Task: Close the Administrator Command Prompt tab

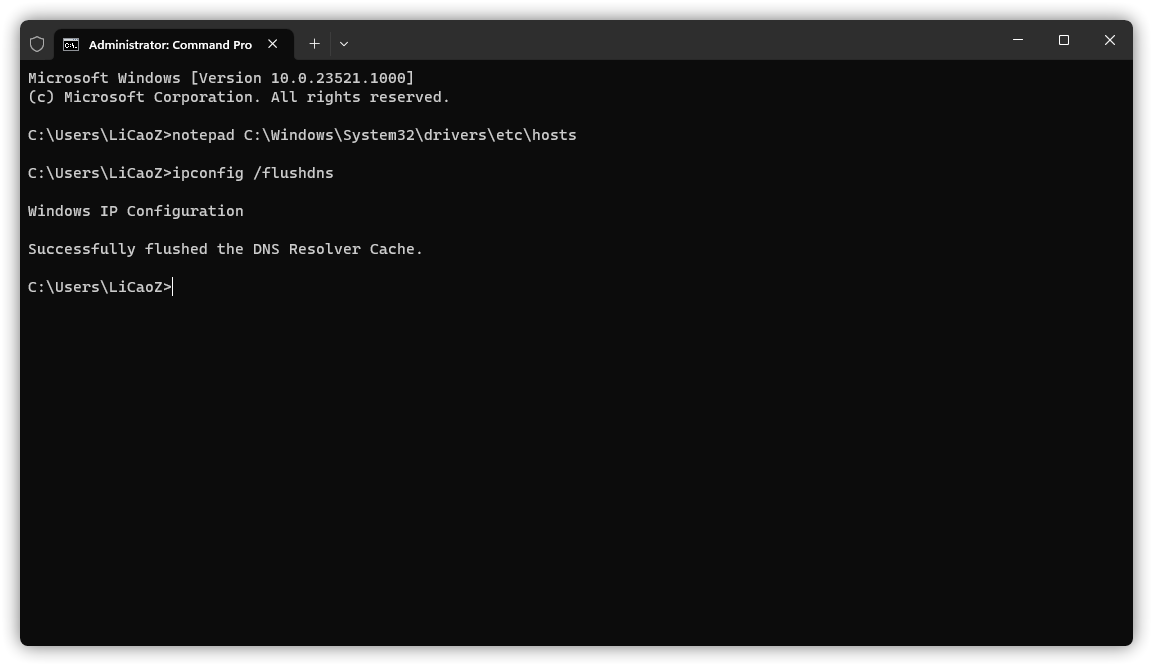Action: (273, 44)
